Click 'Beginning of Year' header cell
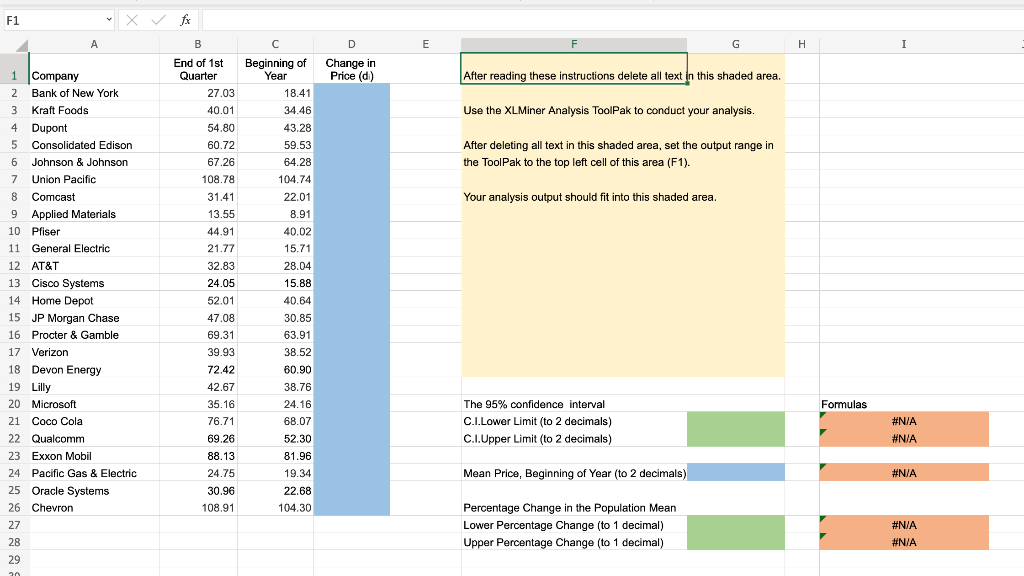 pyautogui.click(x=275, y=69)
